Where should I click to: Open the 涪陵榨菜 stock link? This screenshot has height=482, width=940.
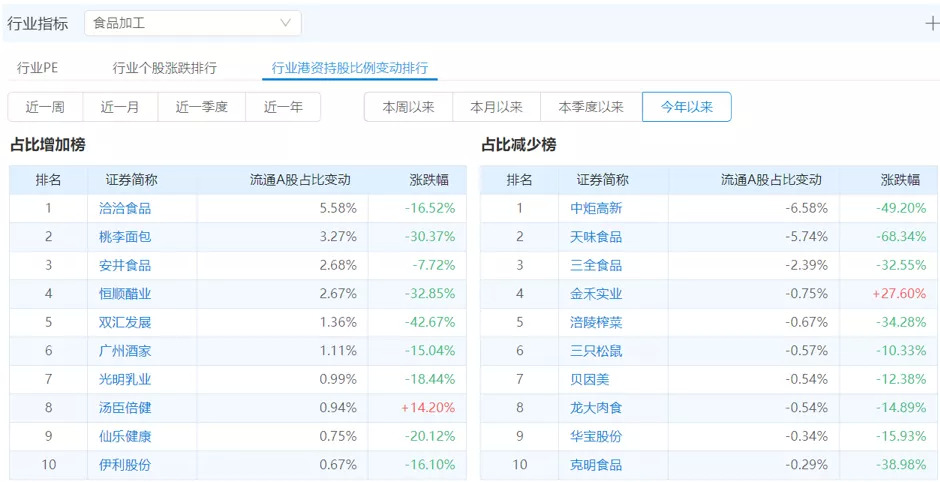pos(596,323)
